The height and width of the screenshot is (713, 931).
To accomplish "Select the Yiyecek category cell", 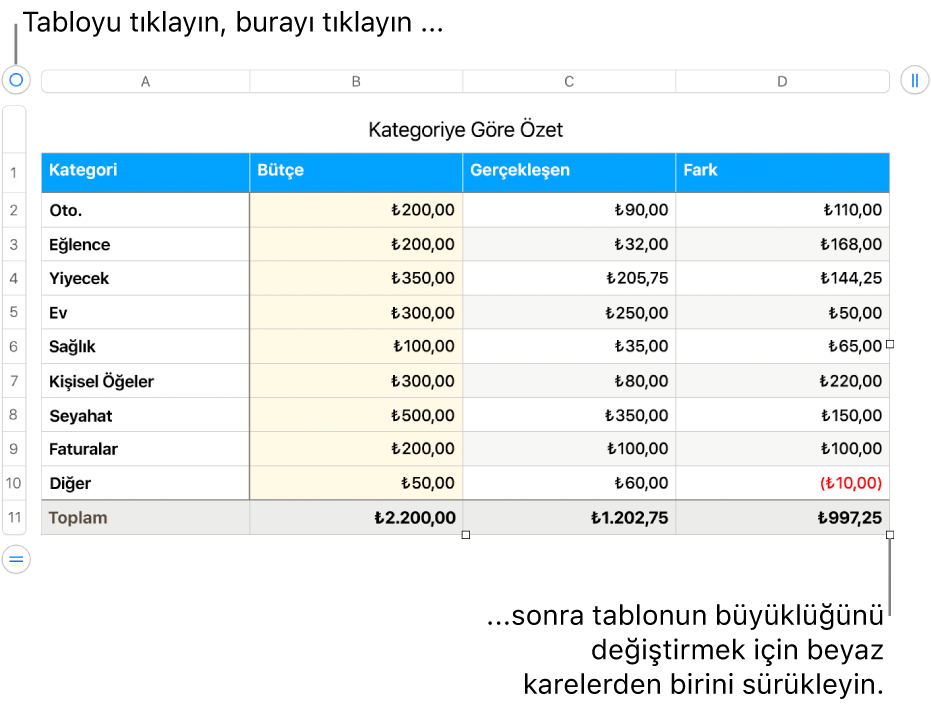I will coord(145,278).
